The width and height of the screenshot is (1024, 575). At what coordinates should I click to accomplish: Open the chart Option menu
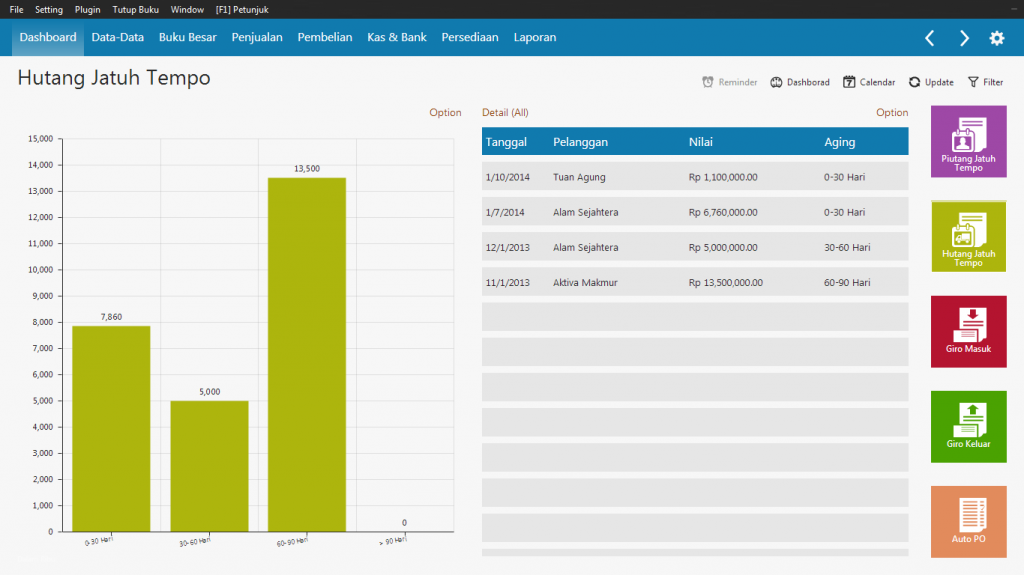(445, 113)
